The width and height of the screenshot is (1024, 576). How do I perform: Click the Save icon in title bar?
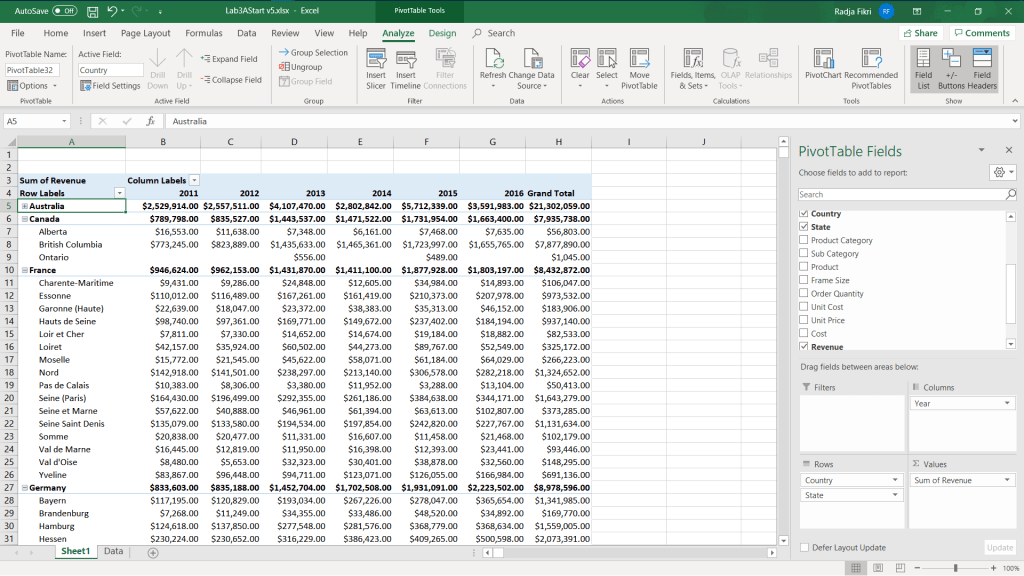pos(92,11)
